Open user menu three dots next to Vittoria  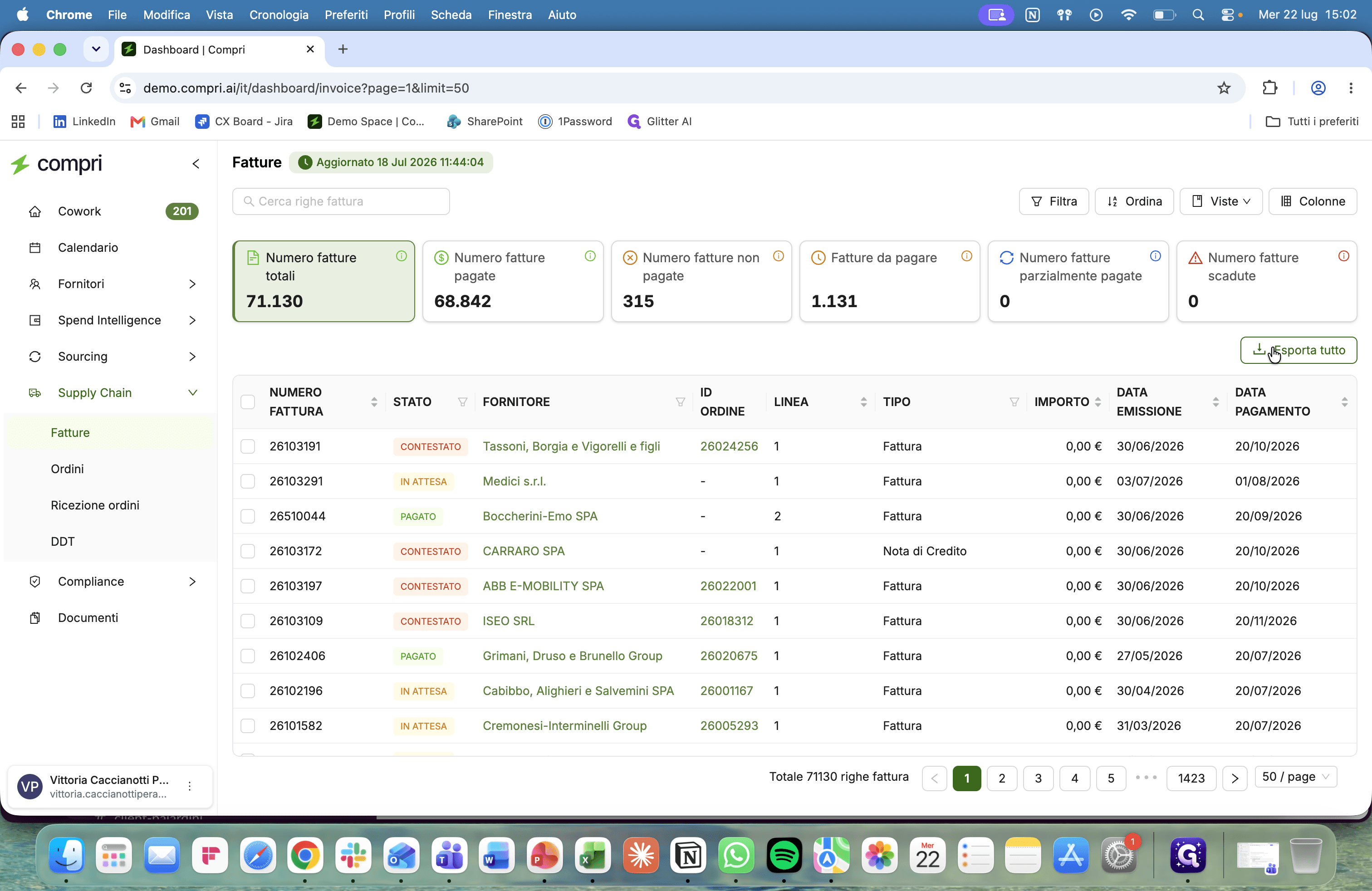[190, 786]
